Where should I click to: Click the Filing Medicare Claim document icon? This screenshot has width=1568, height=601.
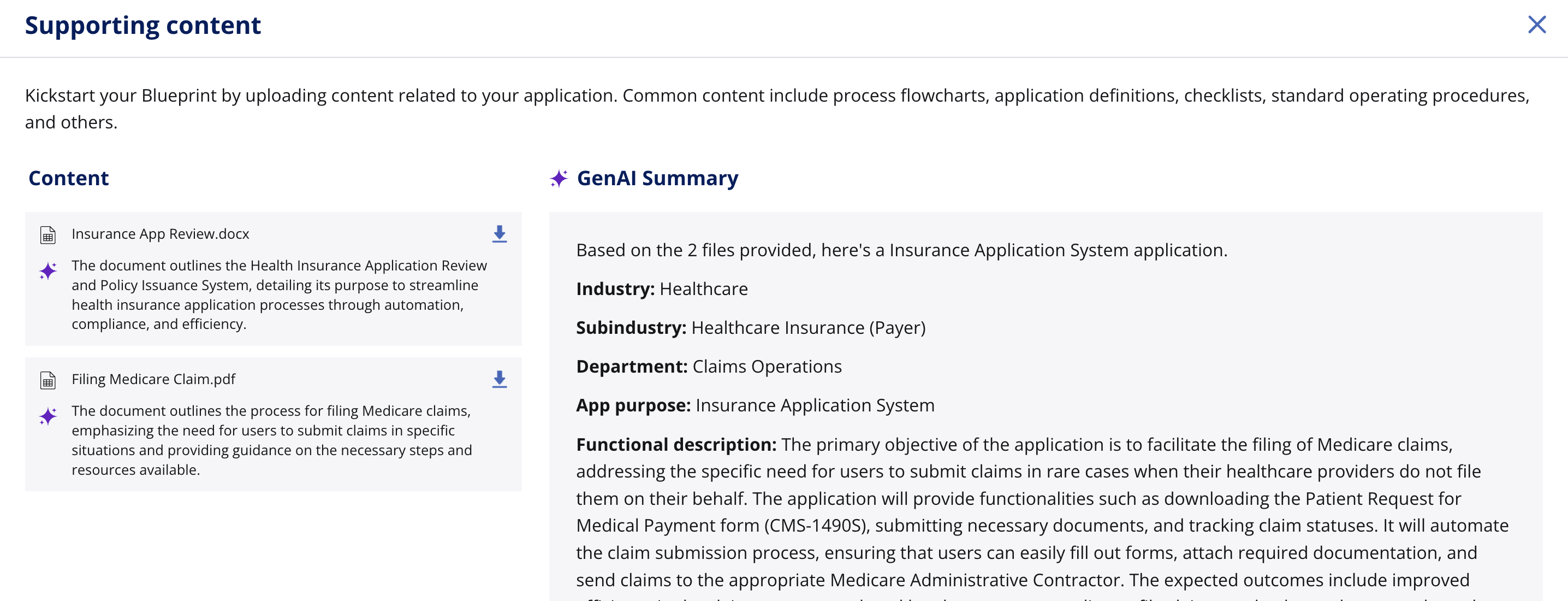coord(47,380)
